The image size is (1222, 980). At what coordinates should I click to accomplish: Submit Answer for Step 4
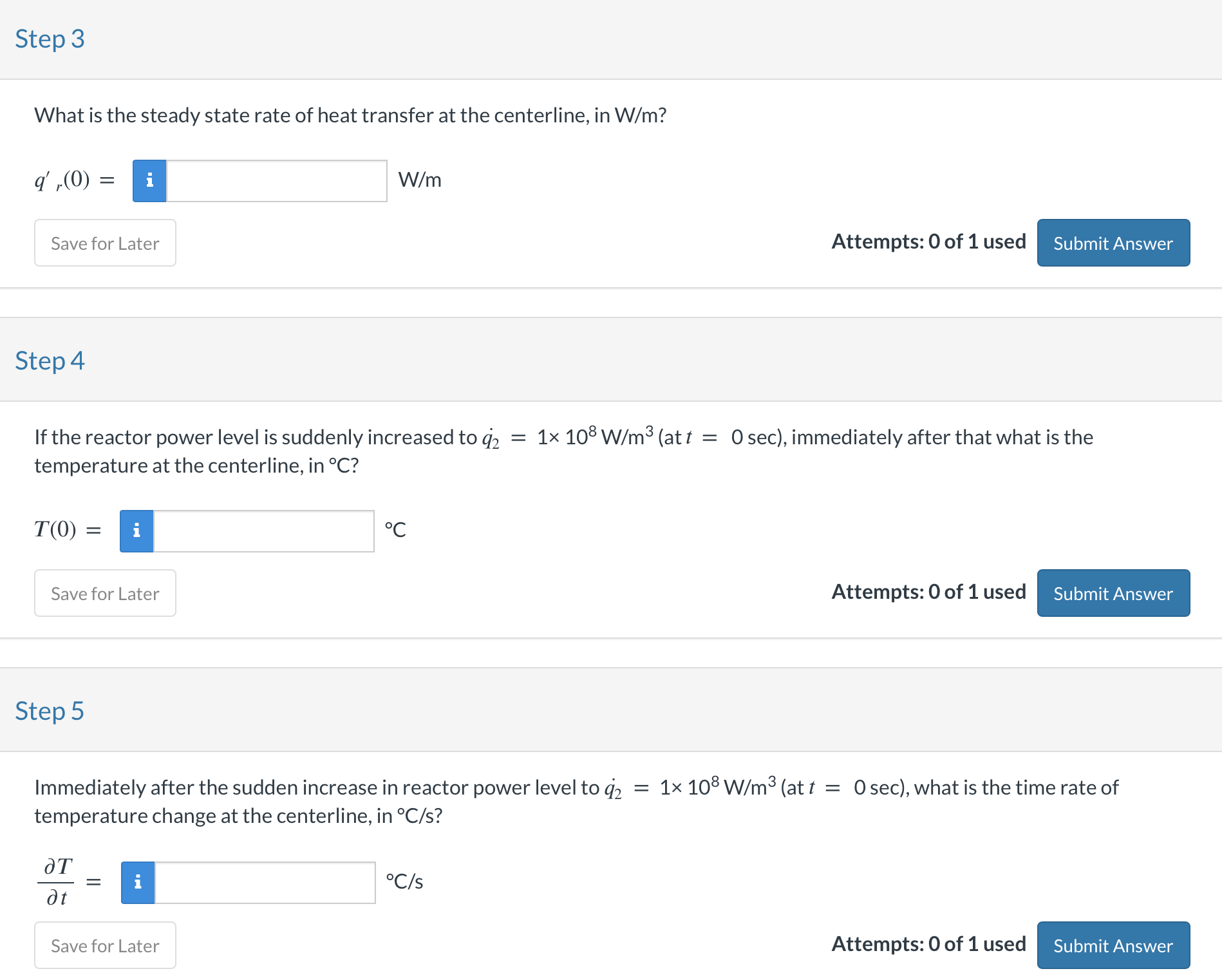coord(1113,593)
